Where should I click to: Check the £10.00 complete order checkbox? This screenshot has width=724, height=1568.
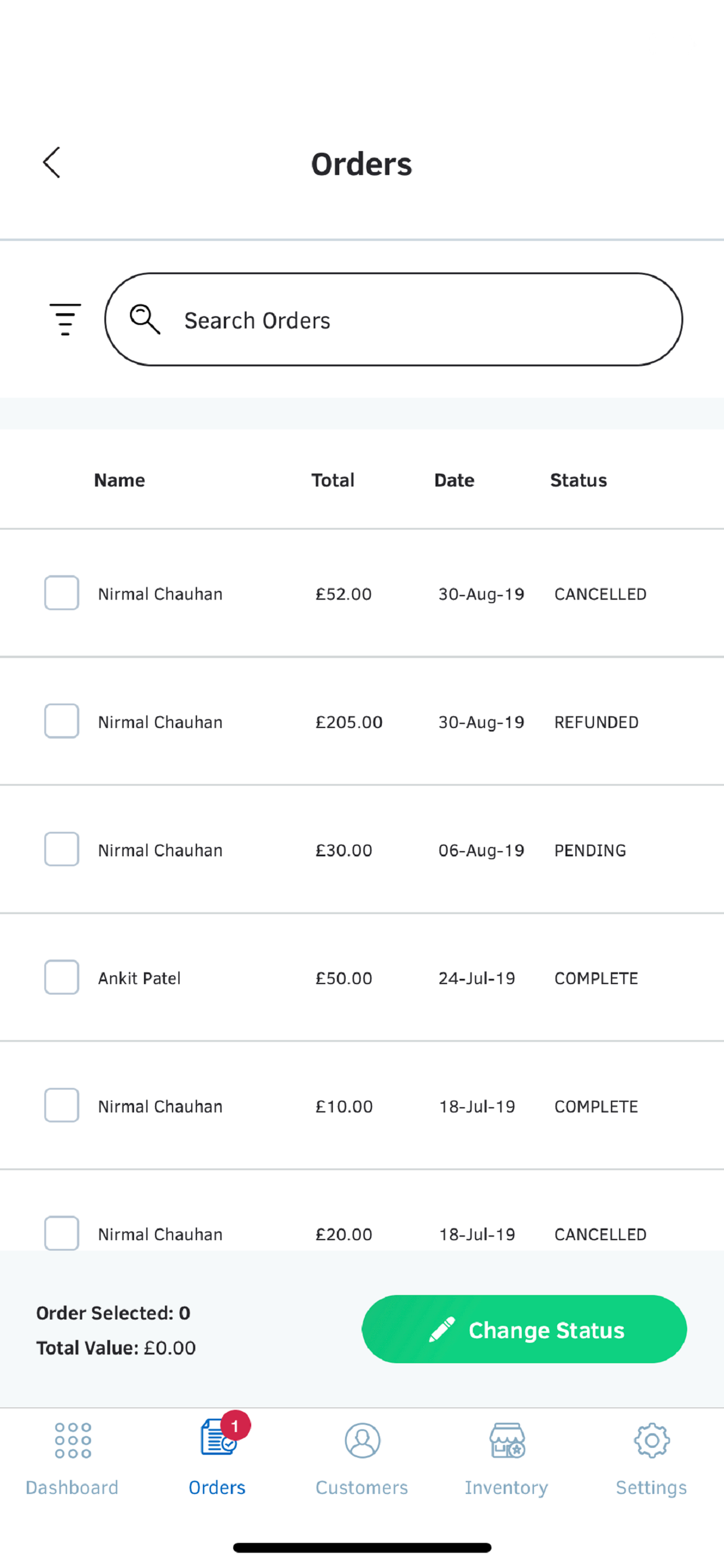click(61, 1105)
